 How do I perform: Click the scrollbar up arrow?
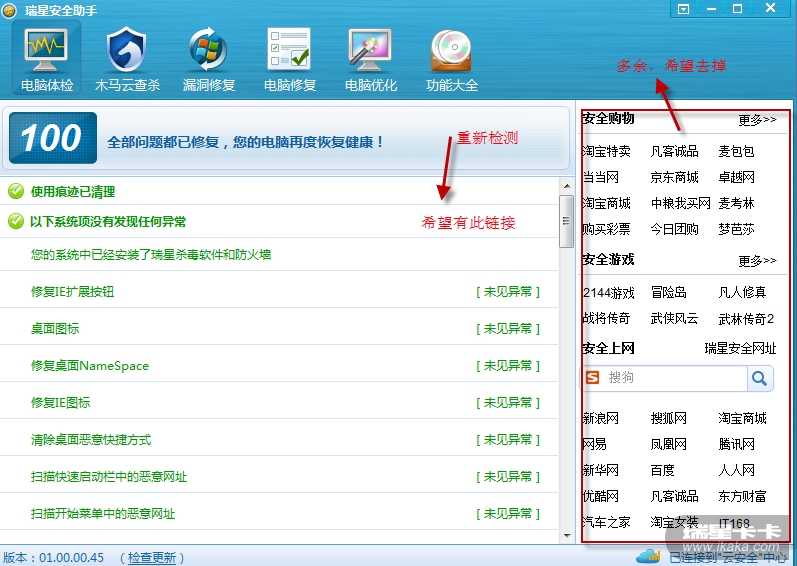click(567, 186)
